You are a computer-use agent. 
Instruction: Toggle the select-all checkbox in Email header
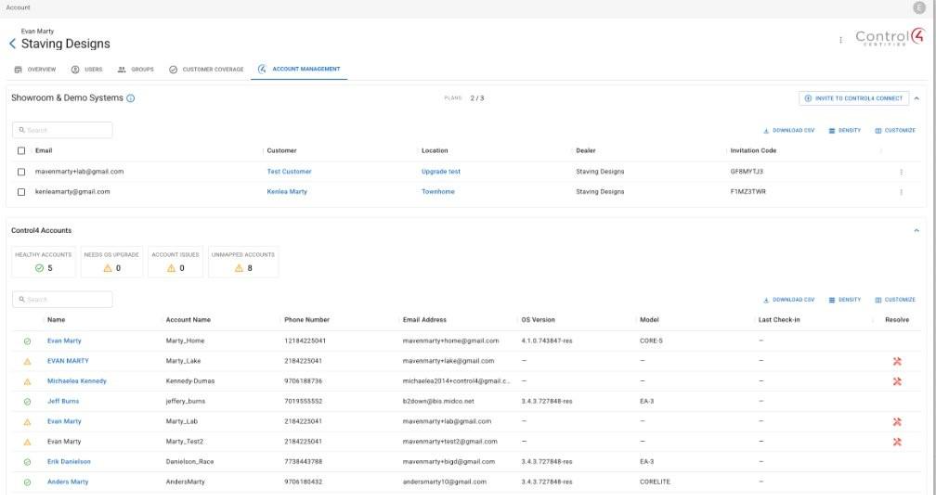tap(21, 151)
